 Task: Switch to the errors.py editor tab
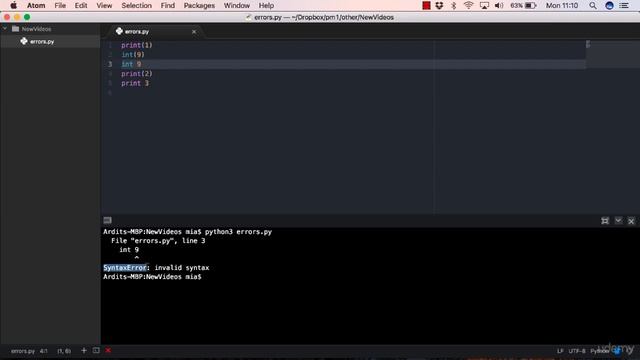(x=137, y=31)
